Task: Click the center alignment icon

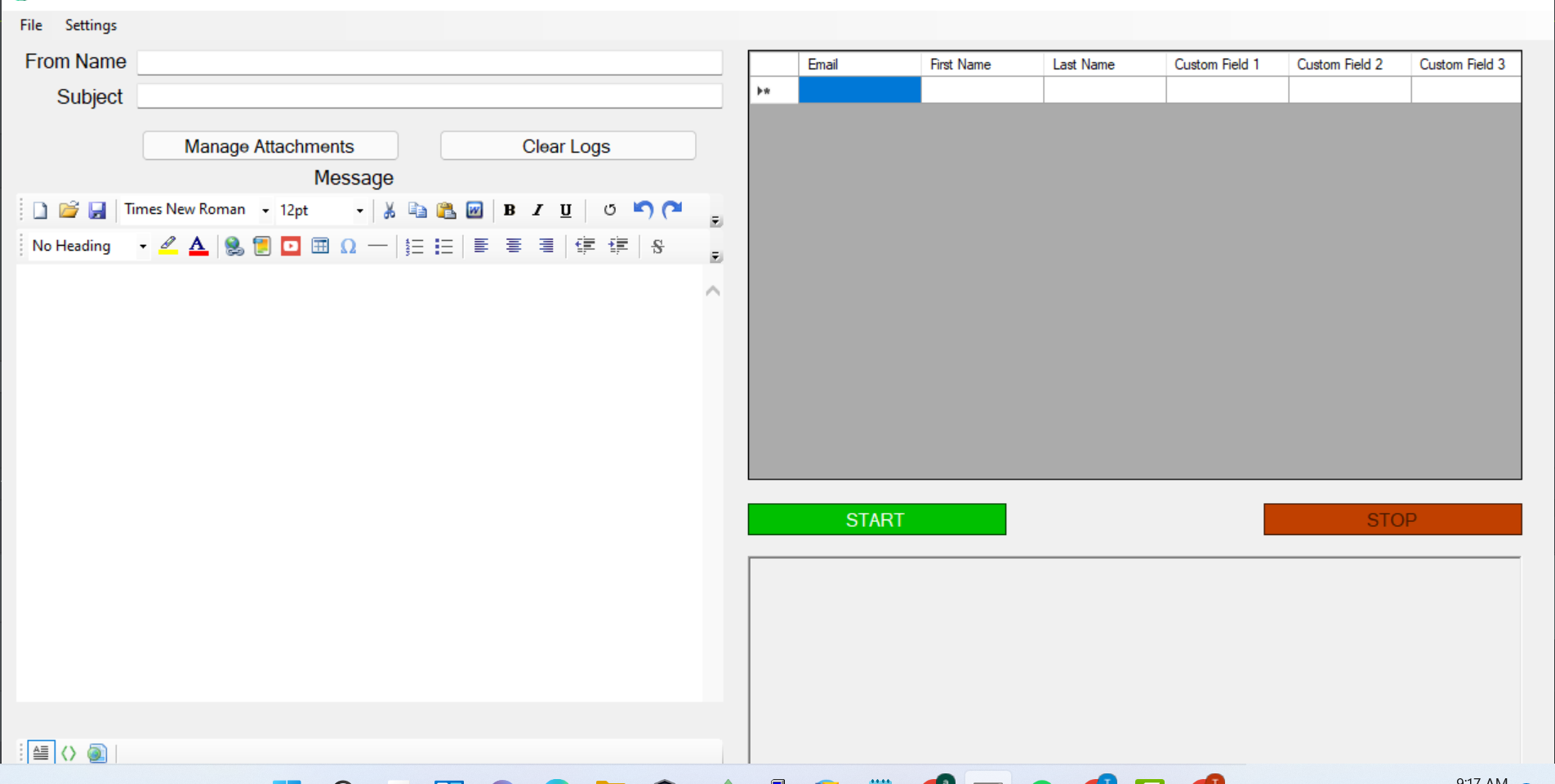Action: coord(513,246)
